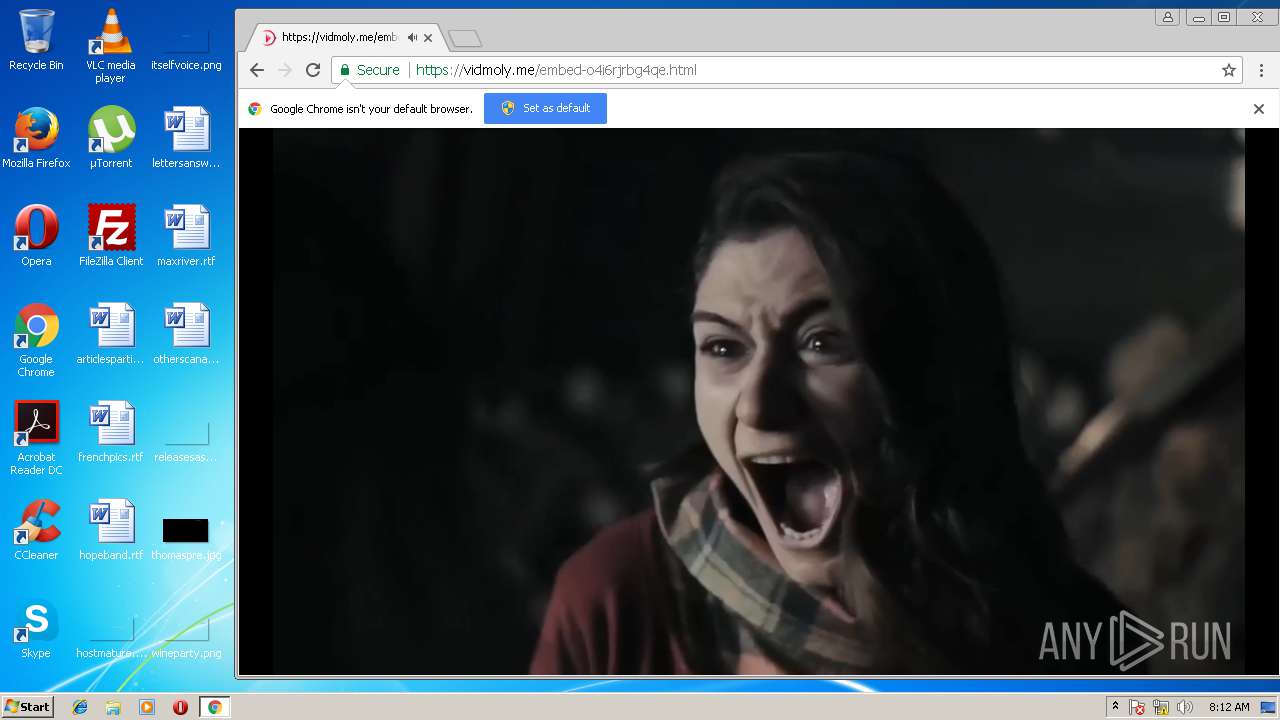Image resolution: width=1280 pixels, height=720 pixels.
Task: Select the lettersansw... document
Action: click(186, 138)
